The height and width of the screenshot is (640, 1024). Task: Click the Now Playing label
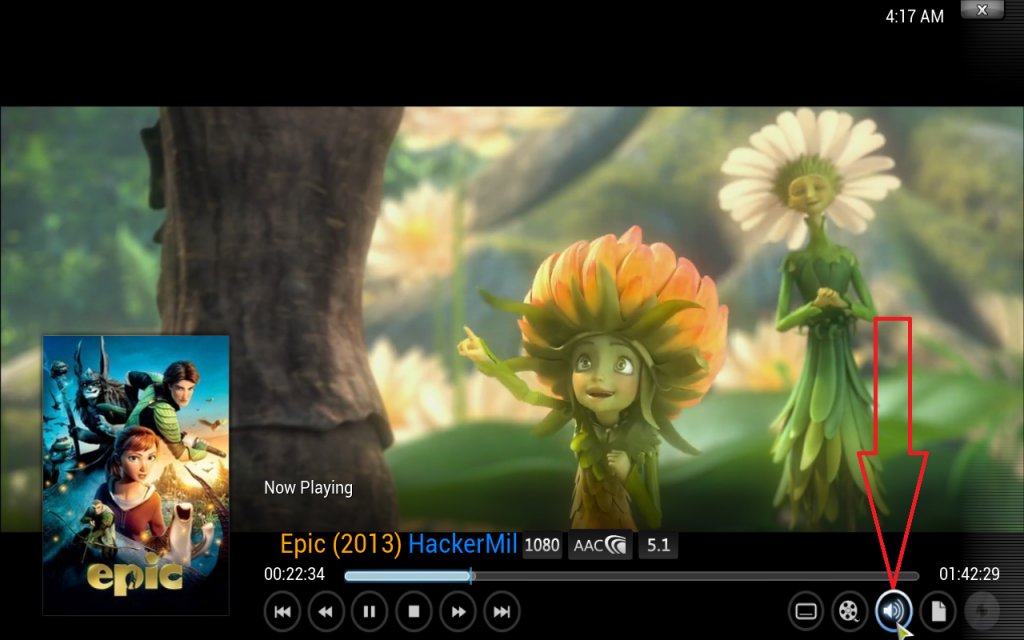[x=308, y=488]
